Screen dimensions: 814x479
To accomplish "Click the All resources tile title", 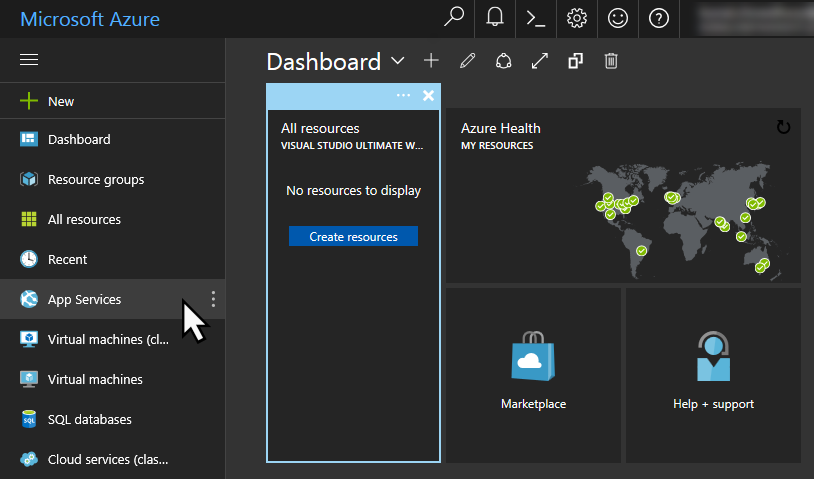I will pyautogui.click(x=320, y=128).
